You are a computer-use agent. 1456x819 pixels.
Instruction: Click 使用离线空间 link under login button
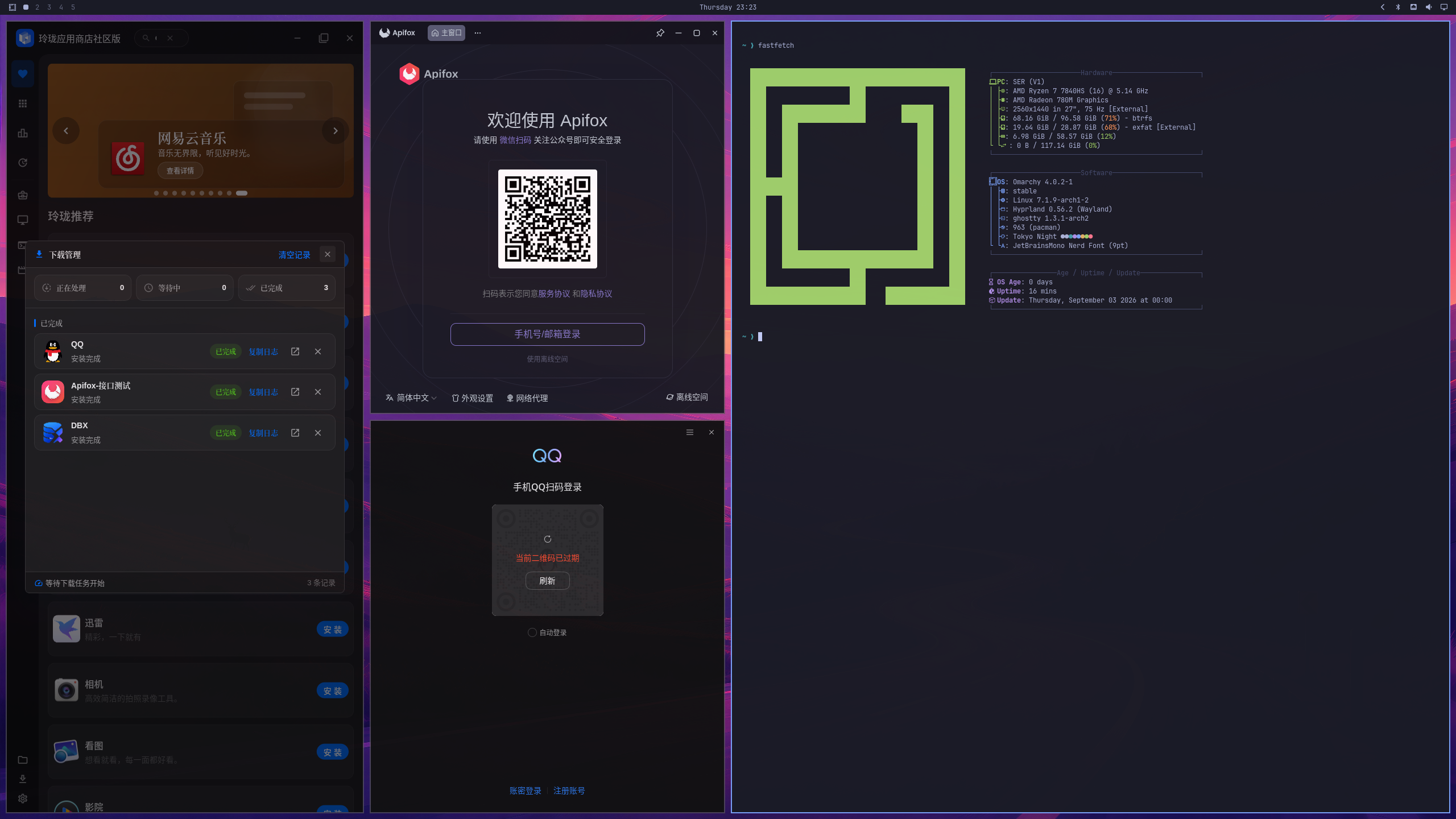pos(547,359)
